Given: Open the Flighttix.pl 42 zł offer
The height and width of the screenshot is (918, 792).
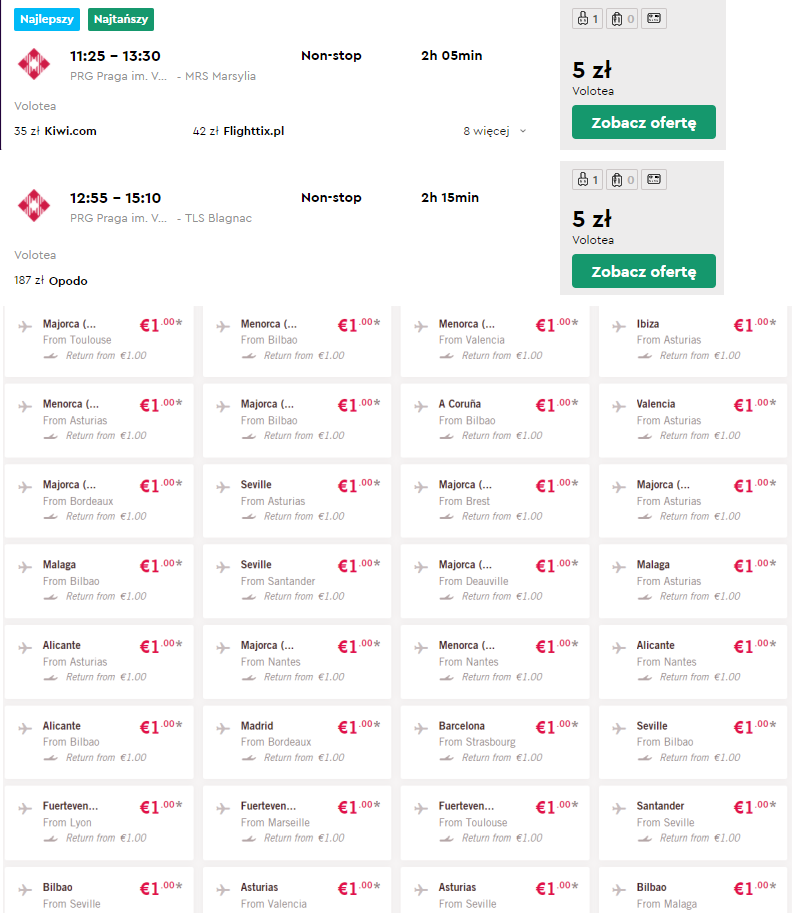Looking at the screenshot, I should click(239, 131).
